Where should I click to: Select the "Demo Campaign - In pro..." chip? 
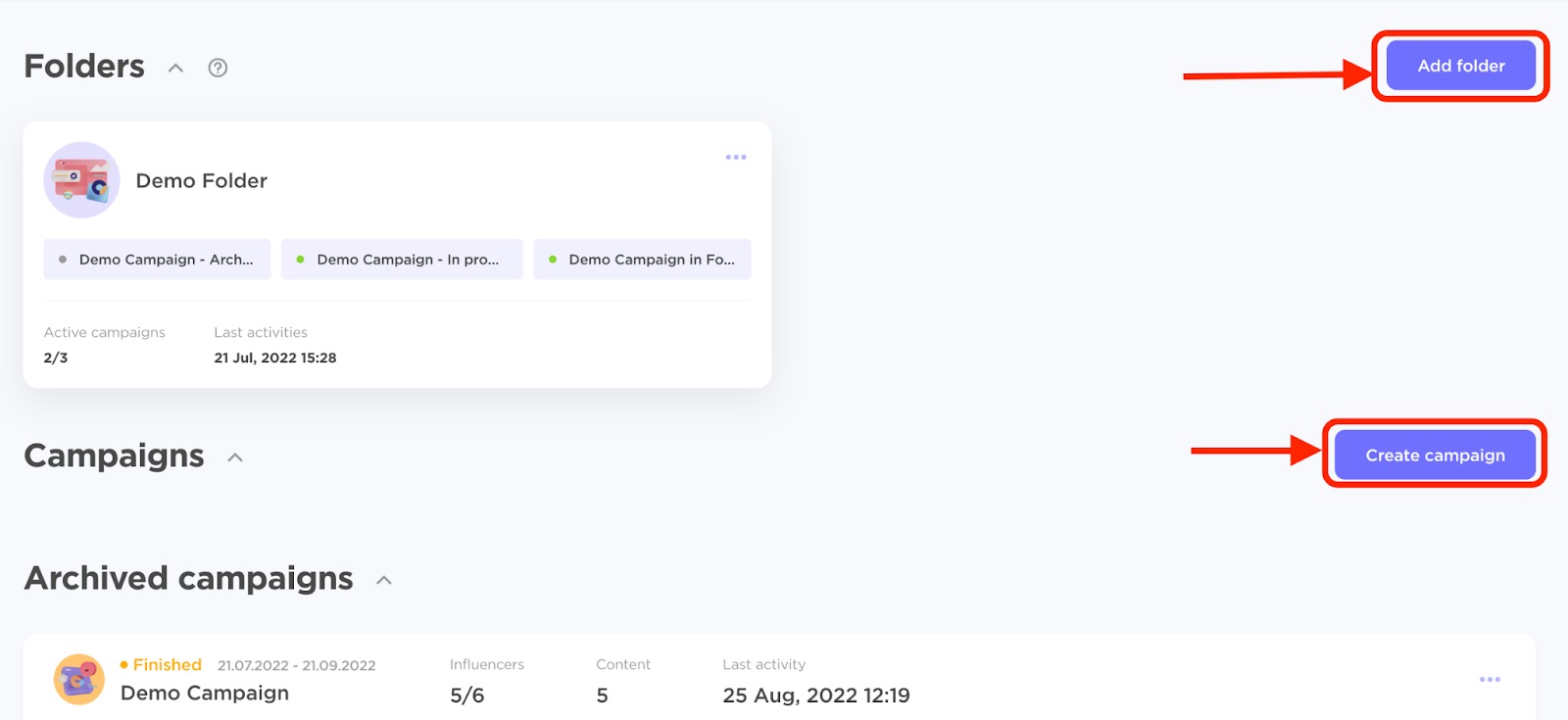point(402,260)
